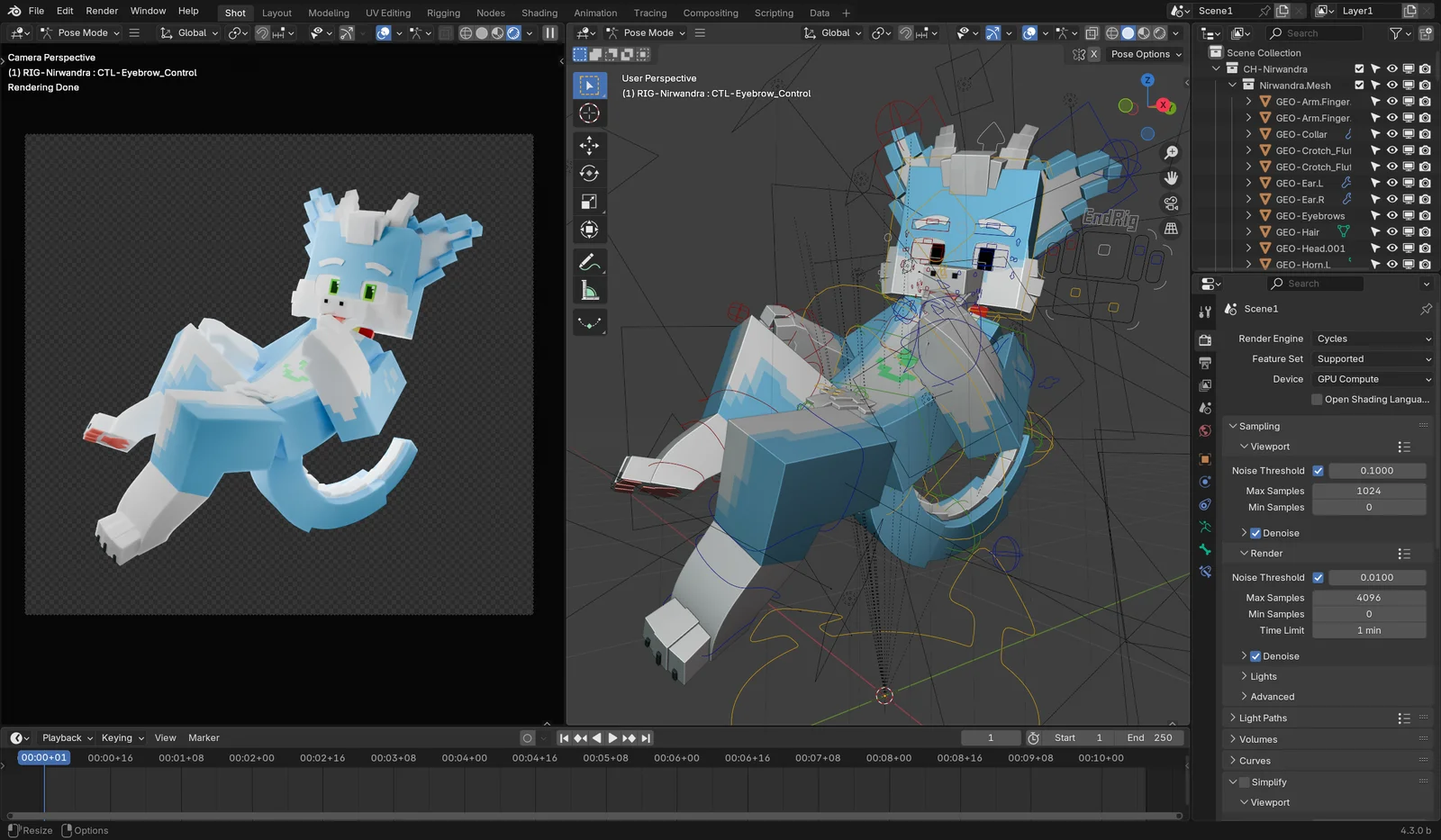Switch to the Animation workspace tab
1441x840 pixels.
[x=595, y=13]
